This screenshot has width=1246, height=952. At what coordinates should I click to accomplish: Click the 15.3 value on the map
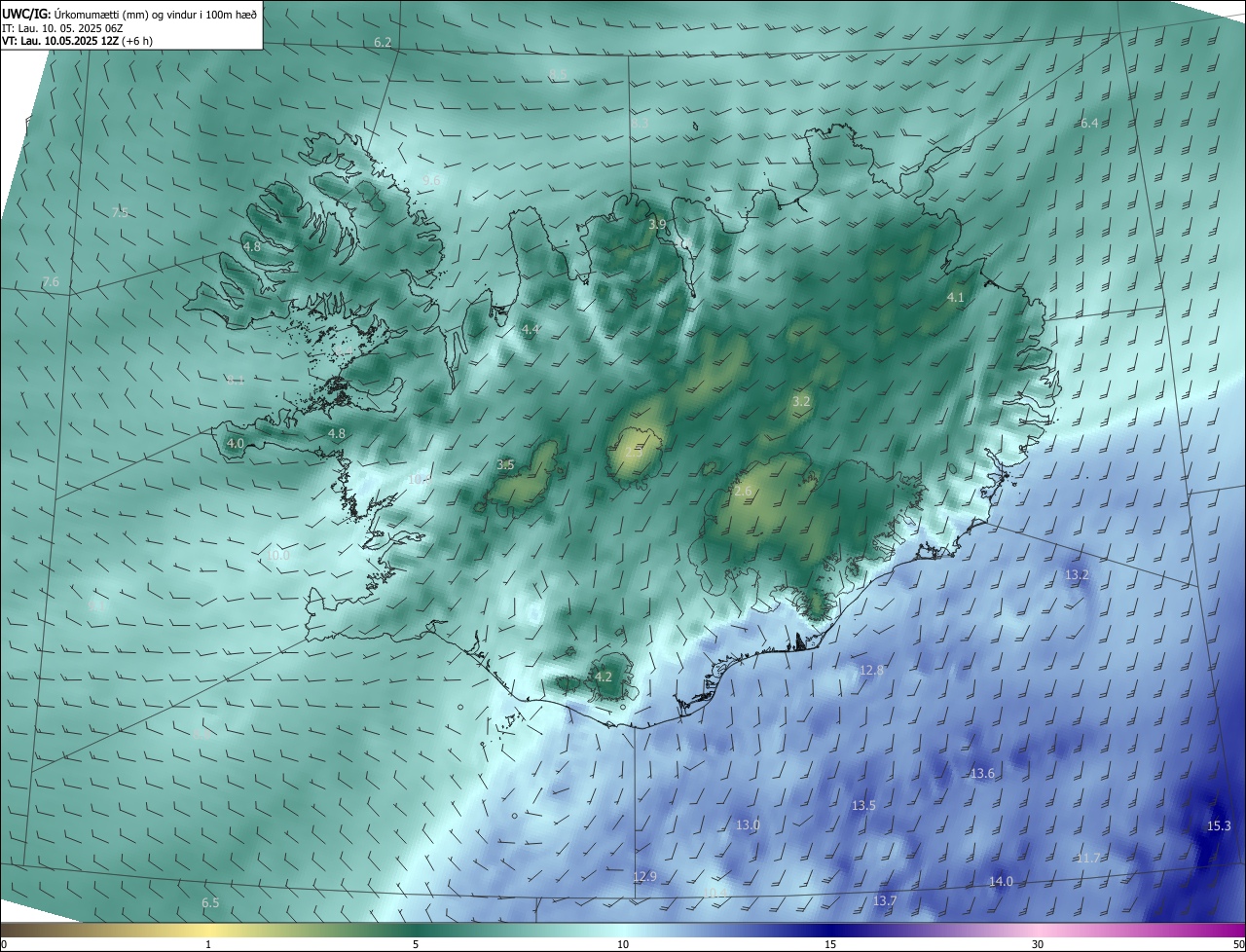click(1219, 825)
